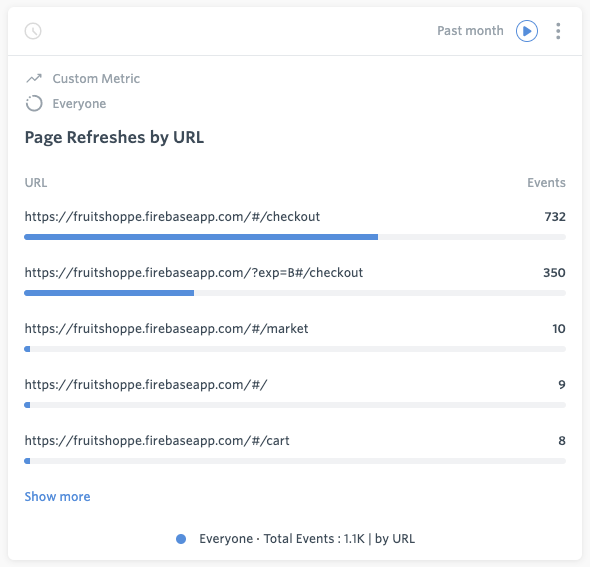
Task: Click the Everyone segment circle icon
Action: [34, 103]
